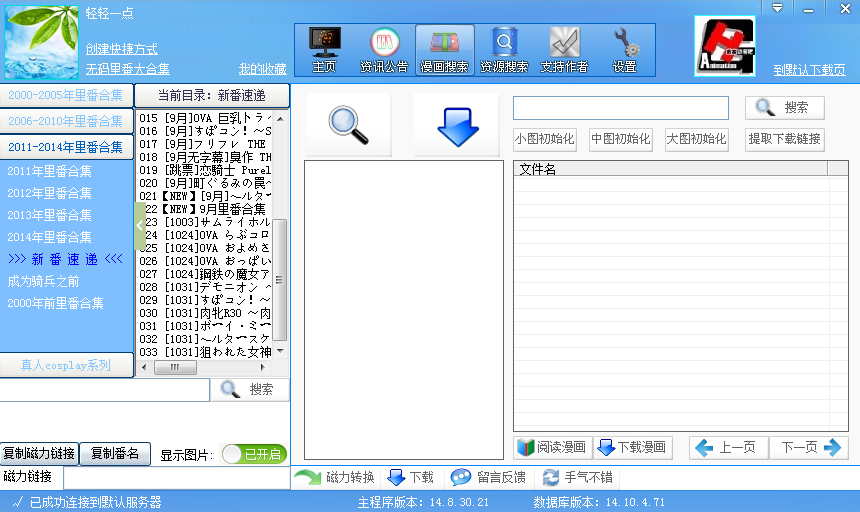Click the large blue download arrow
The image size is (860, 512).
(x=457, y=126)
